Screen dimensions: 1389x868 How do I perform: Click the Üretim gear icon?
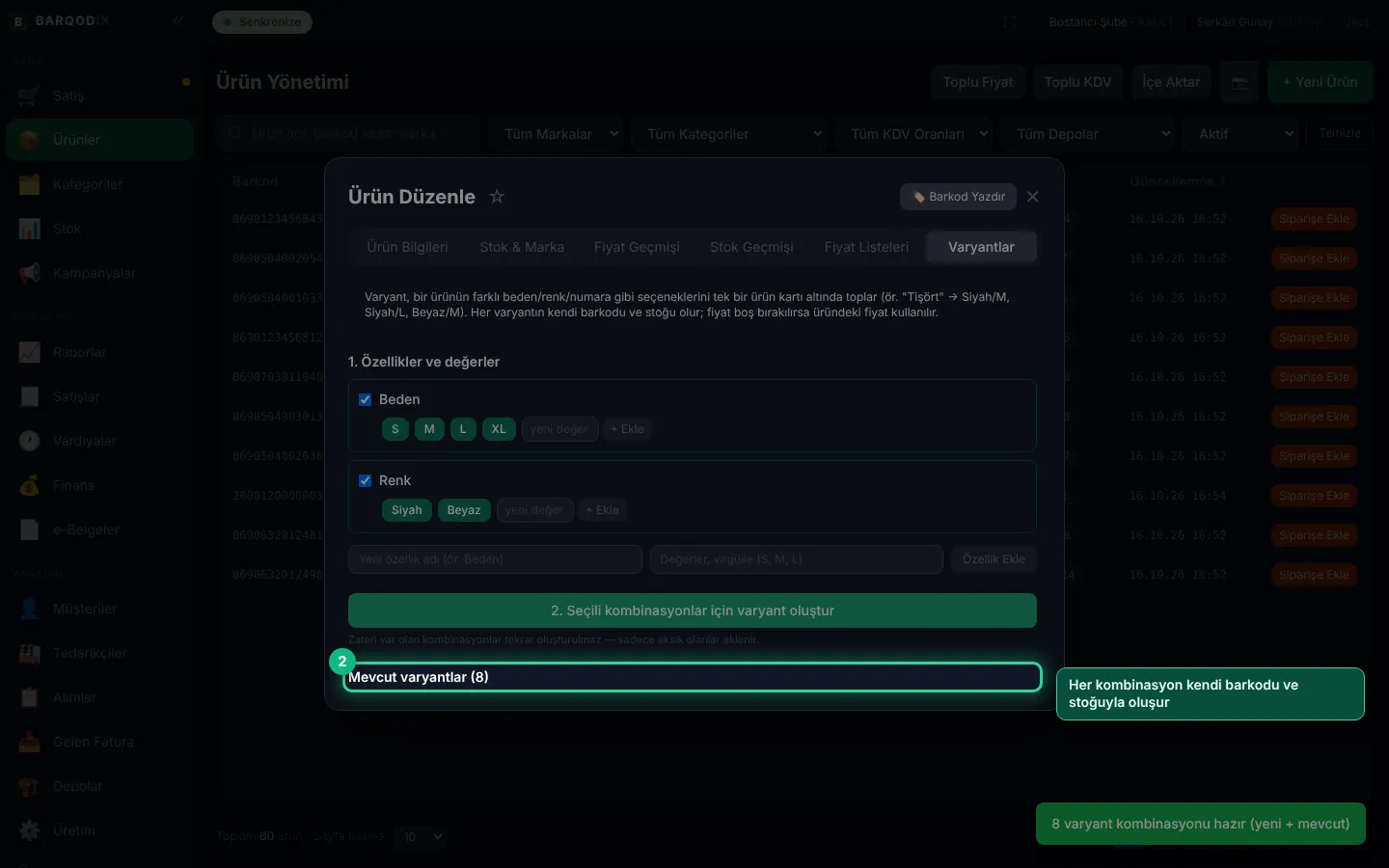(29, 830)
